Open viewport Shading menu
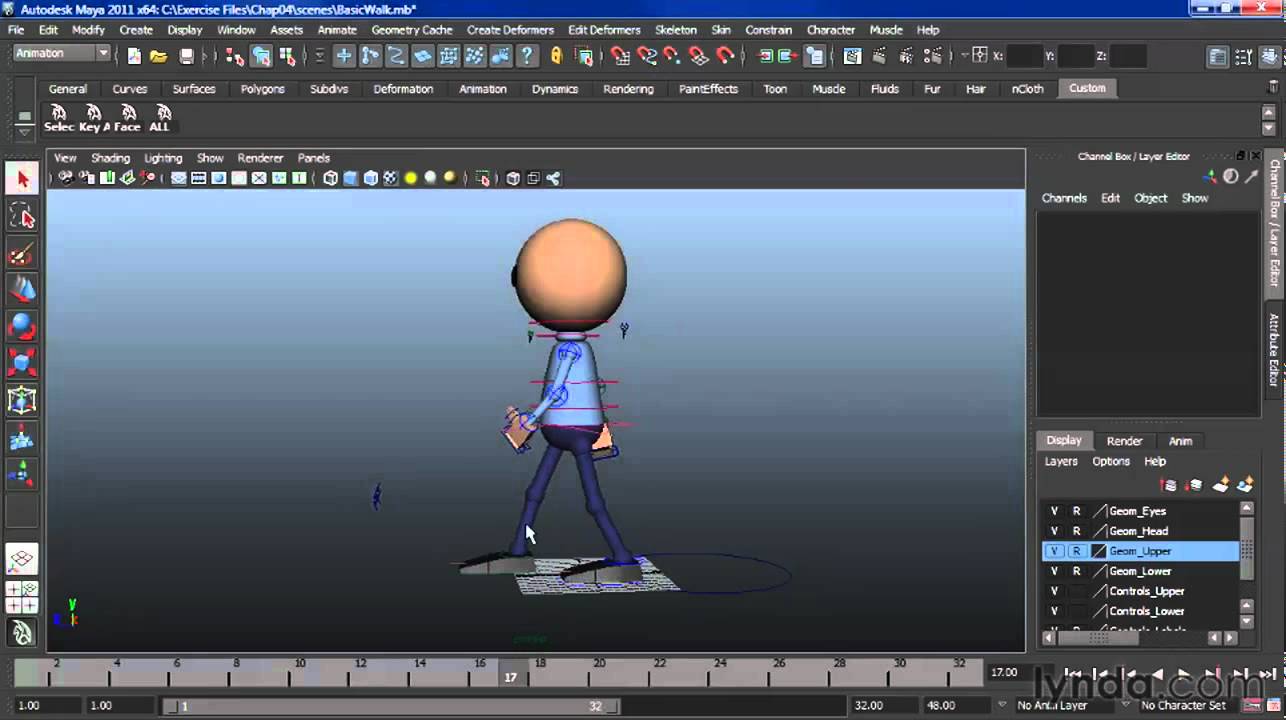The image size is (1286, 720). point(110,158)
